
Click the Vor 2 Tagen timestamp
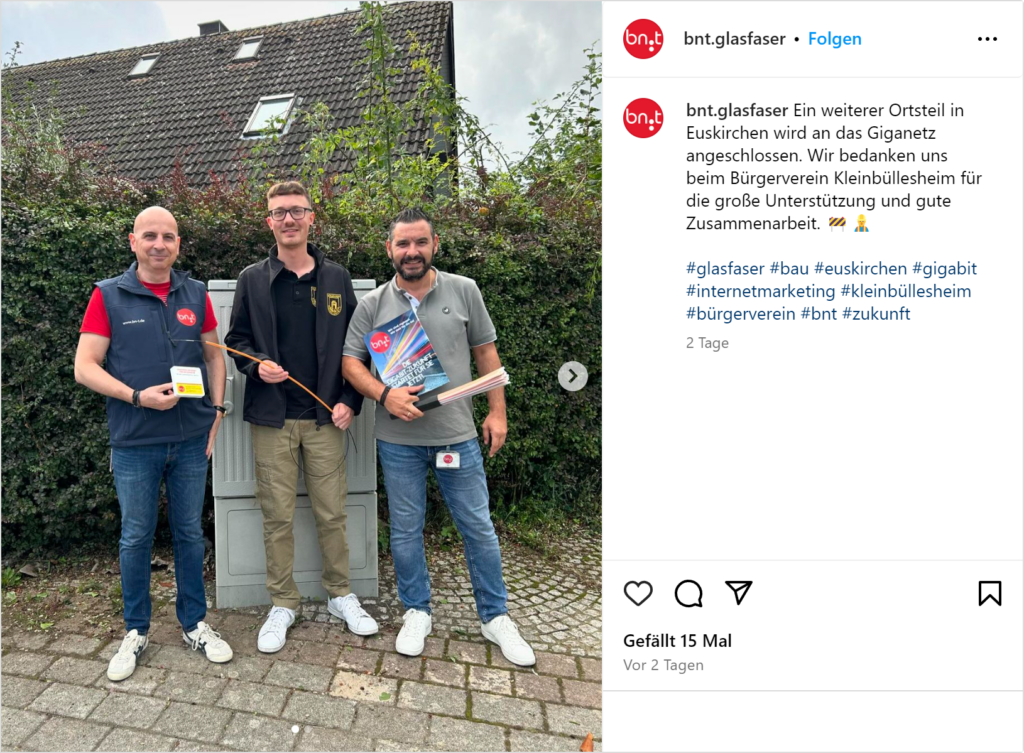[x=664, y=665]
